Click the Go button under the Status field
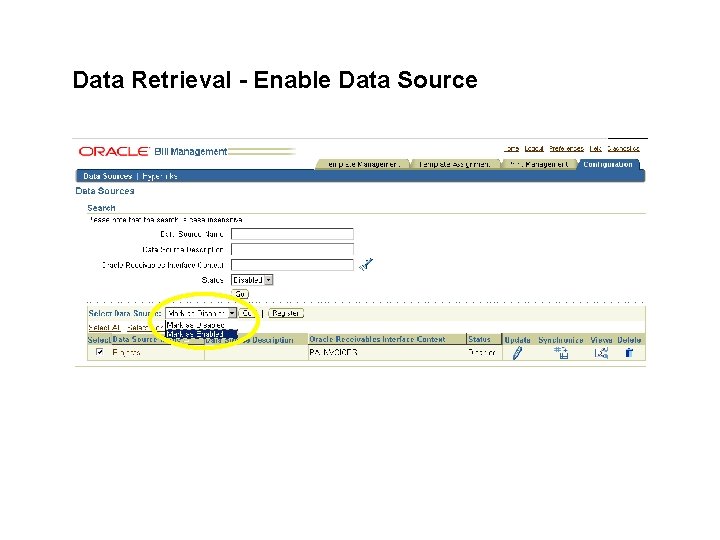The image size is (720, 540). click(240, 294)
